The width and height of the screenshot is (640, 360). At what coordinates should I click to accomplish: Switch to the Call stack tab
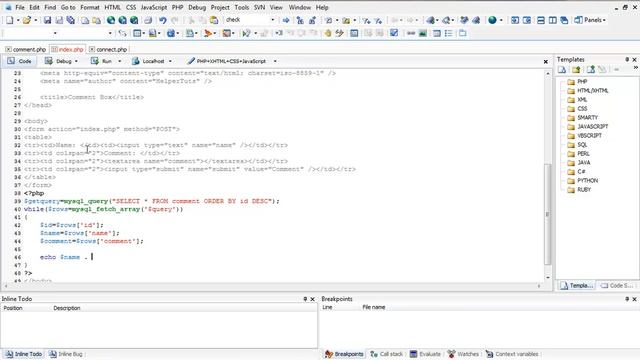pyautogui.click(x=387, y=354)
